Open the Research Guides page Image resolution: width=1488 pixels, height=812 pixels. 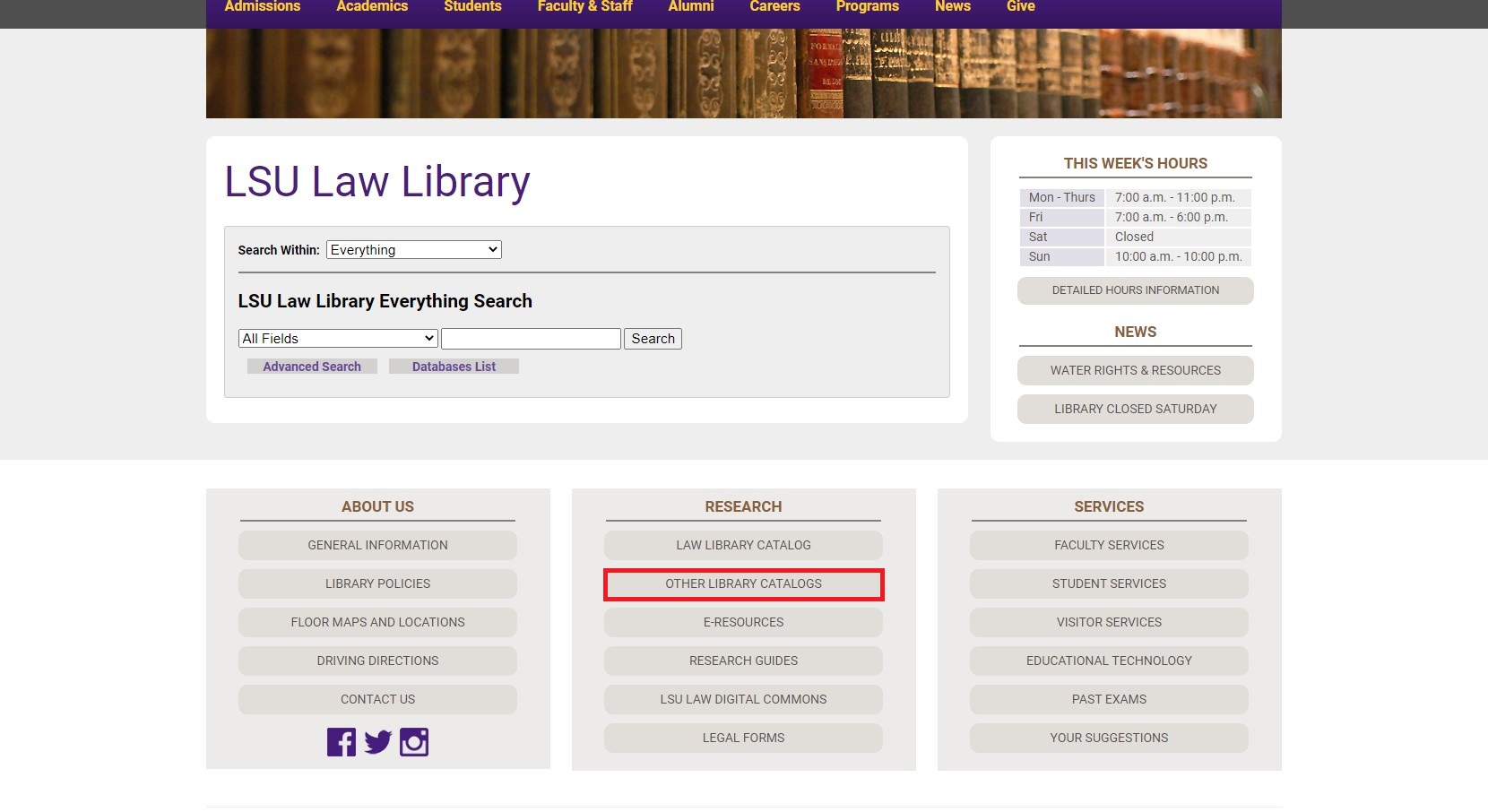743,661
